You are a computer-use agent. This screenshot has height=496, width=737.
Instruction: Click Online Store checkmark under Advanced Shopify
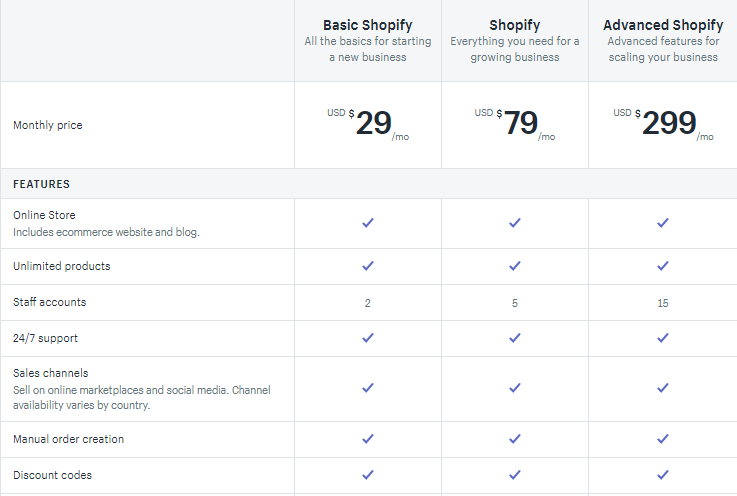663,223
